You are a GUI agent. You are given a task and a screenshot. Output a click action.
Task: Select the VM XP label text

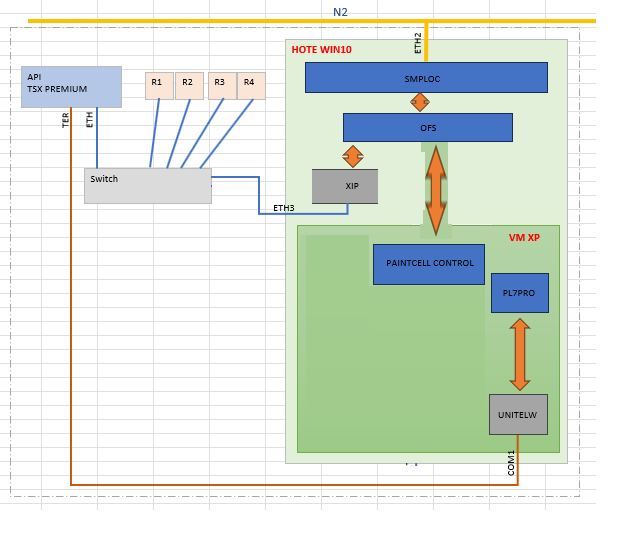524,237
